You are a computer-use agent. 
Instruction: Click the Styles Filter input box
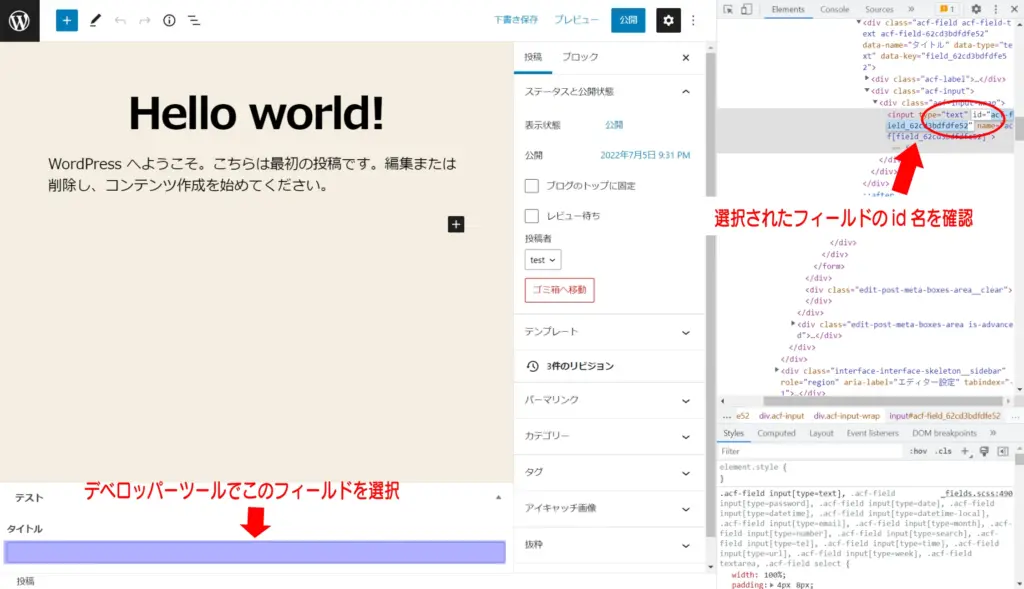coord(810,451)
